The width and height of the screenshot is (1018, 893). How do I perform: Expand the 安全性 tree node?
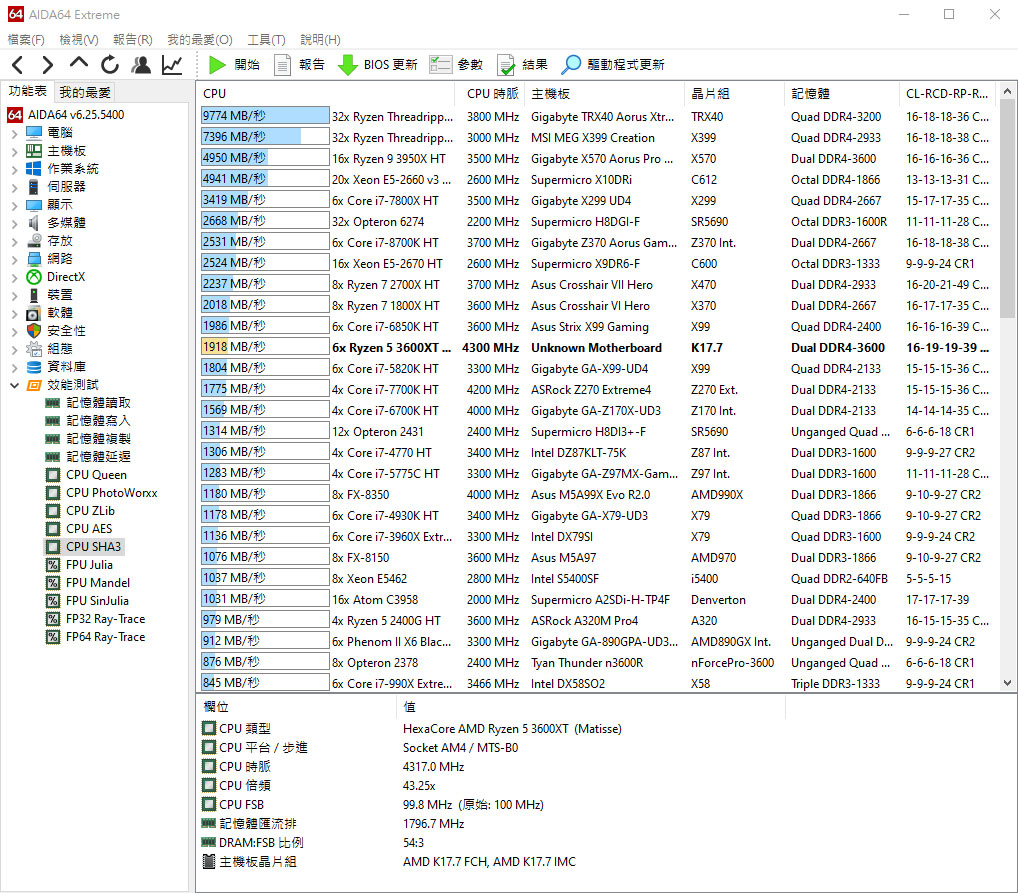click(14, 331)
